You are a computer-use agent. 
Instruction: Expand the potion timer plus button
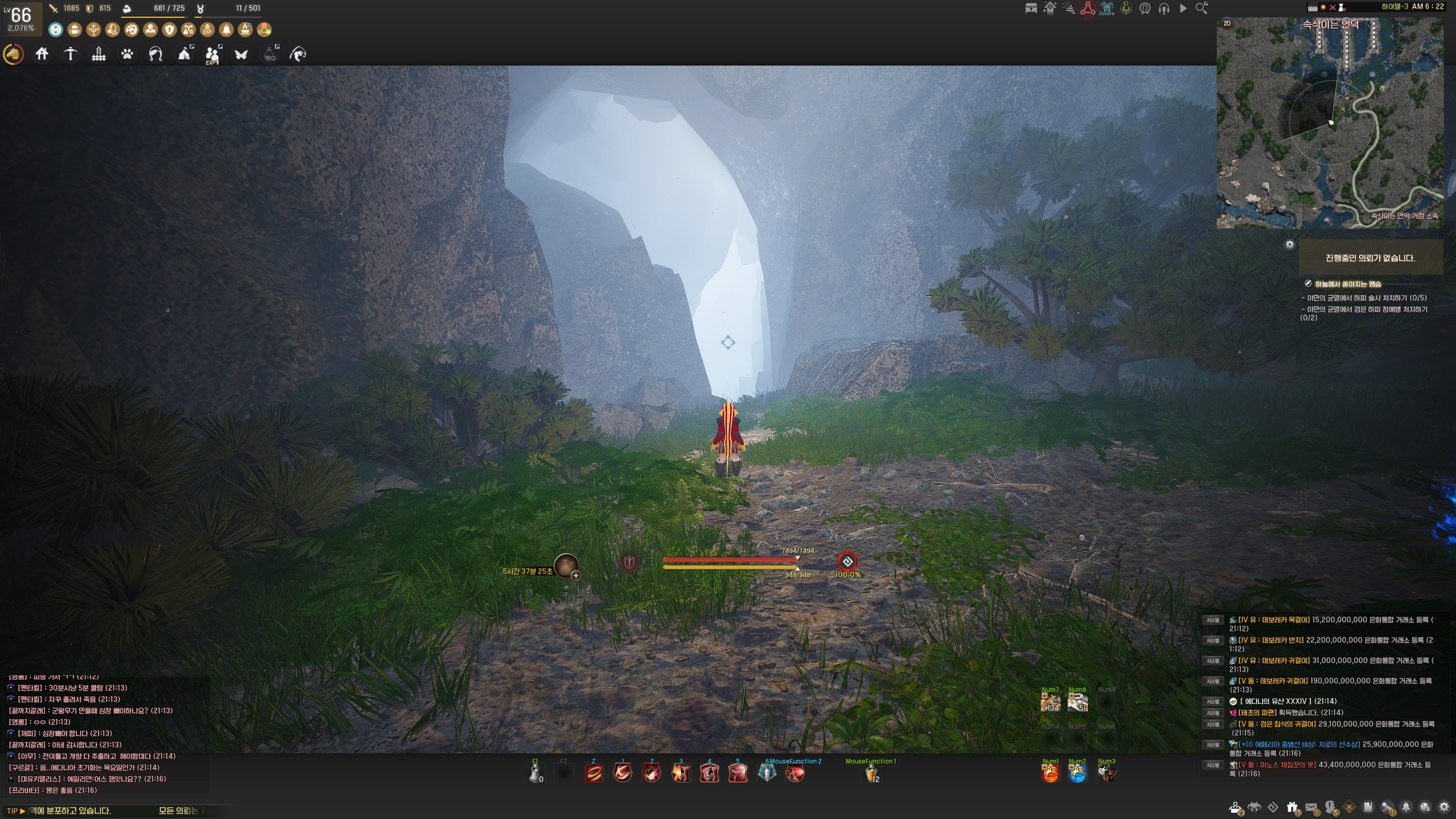576,576
